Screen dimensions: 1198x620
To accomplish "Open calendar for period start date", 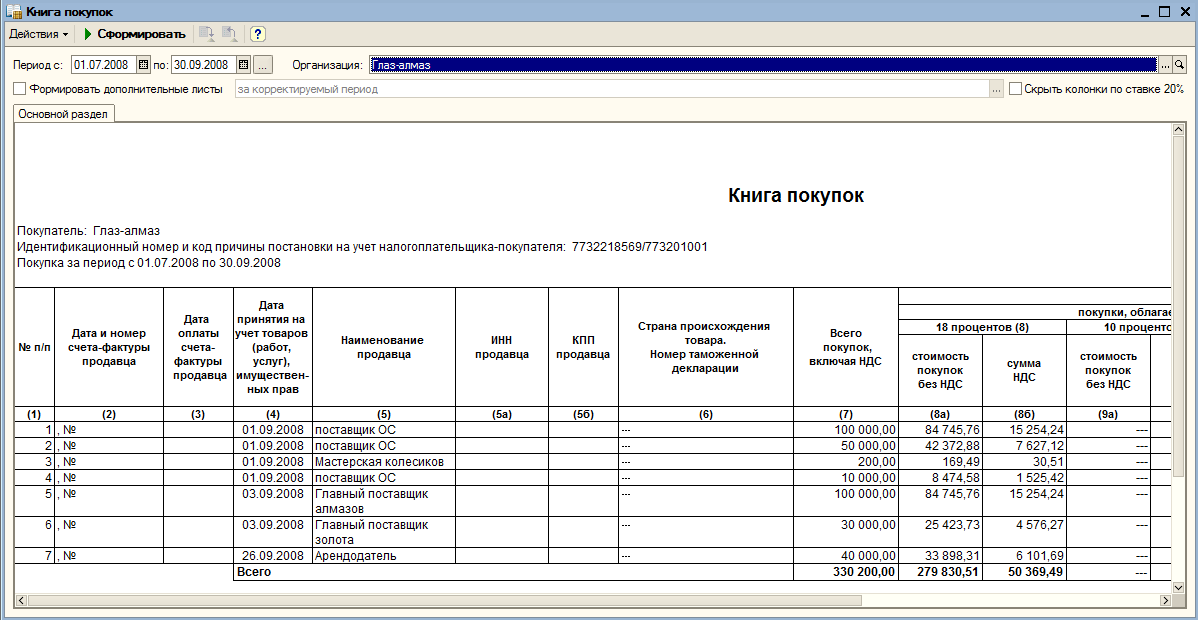I will pyautogui.click(x=143, y=65).
